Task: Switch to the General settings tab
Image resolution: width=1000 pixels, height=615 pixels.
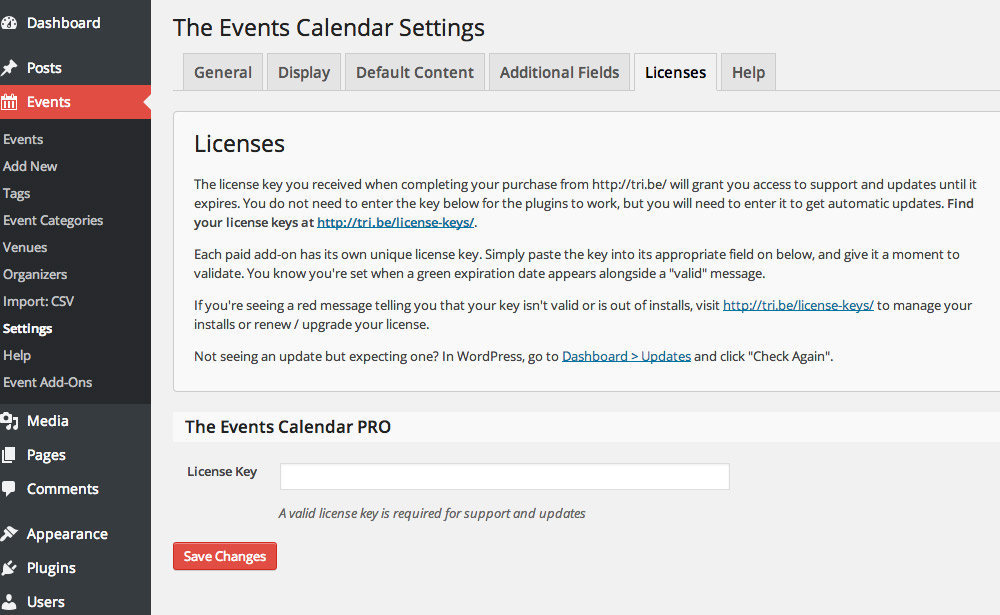Action: pyautogui.click(x=222, y=71)
